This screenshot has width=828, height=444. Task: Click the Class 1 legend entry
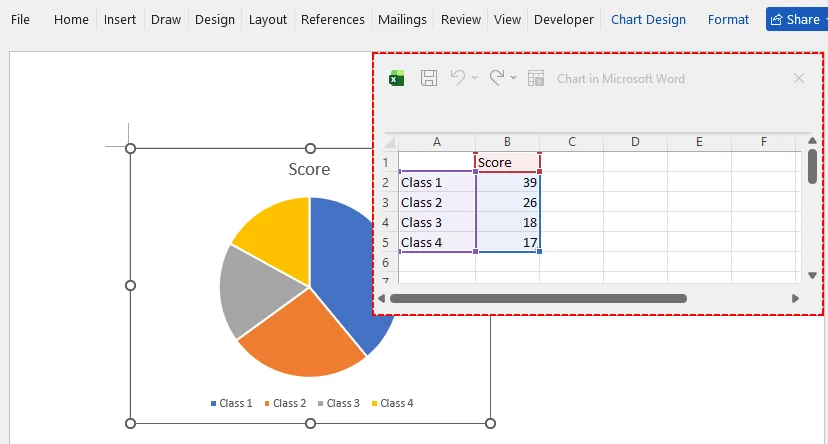[231, 403]
